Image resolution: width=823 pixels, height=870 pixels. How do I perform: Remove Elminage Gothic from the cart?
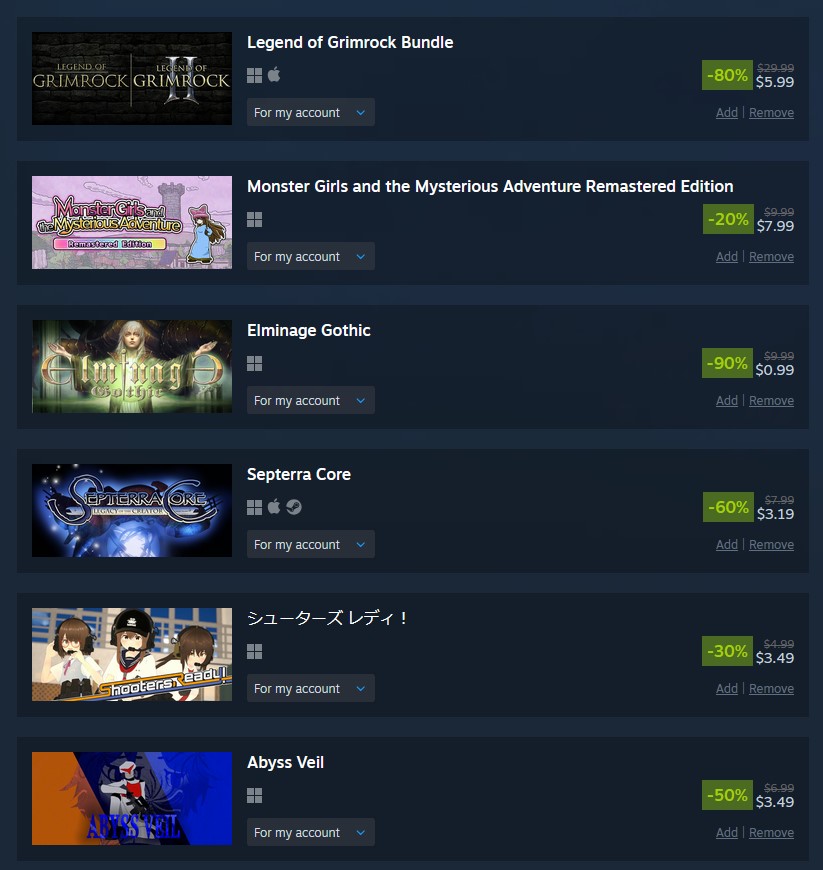pyautogui.click(x=771, y=401)
